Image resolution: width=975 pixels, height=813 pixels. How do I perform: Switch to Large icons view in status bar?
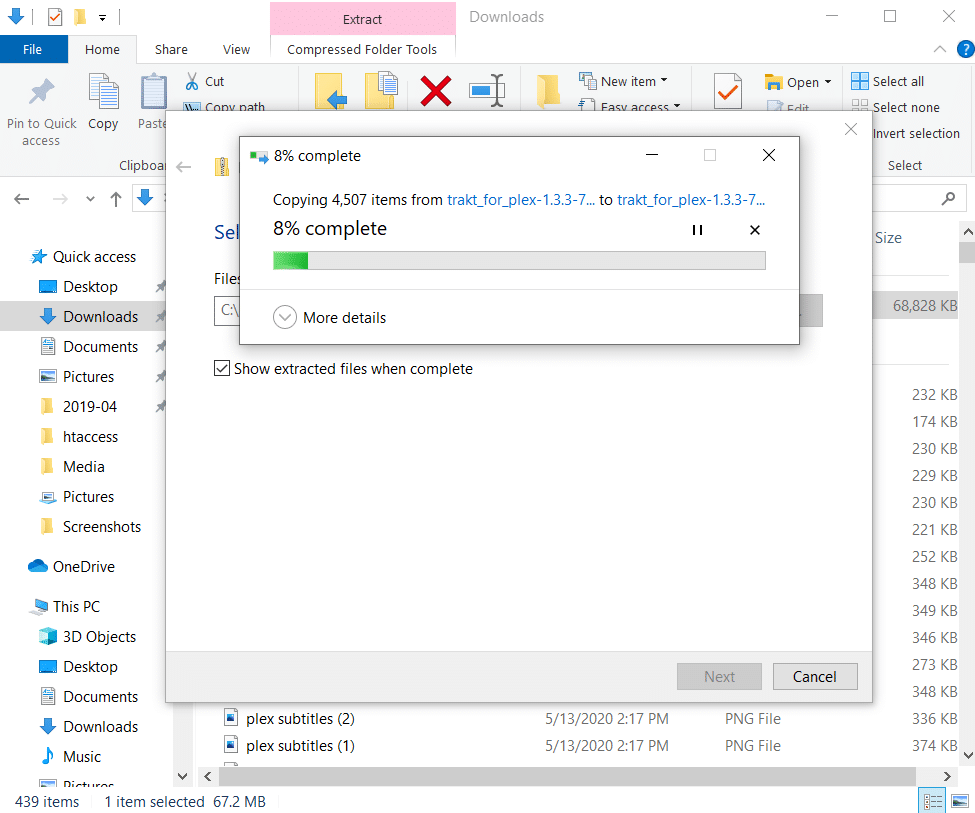(x=959, y=801)
